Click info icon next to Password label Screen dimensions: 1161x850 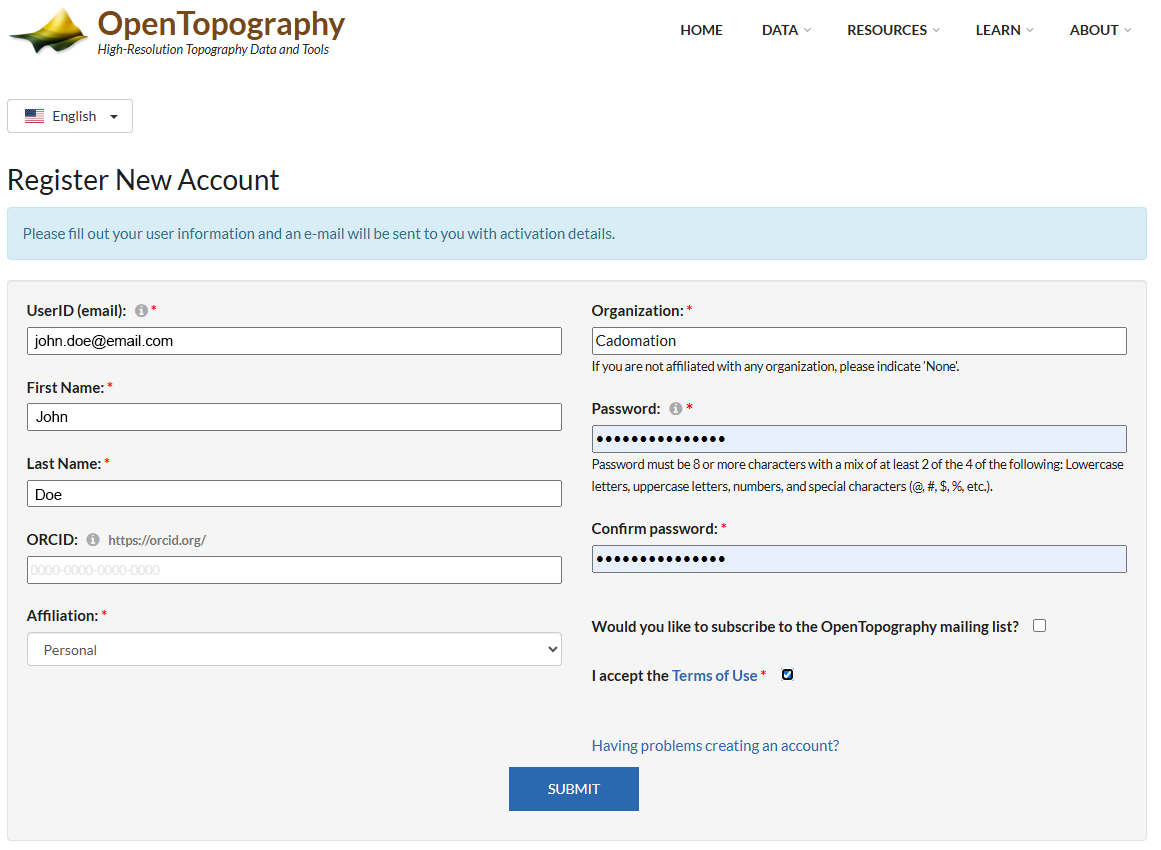point(675,409)
